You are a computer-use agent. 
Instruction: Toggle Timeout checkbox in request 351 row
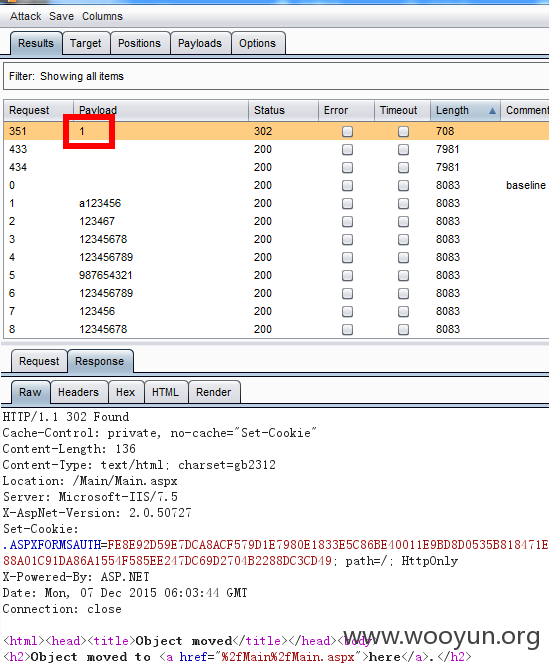pyautogui.click(x=403, y=131)
